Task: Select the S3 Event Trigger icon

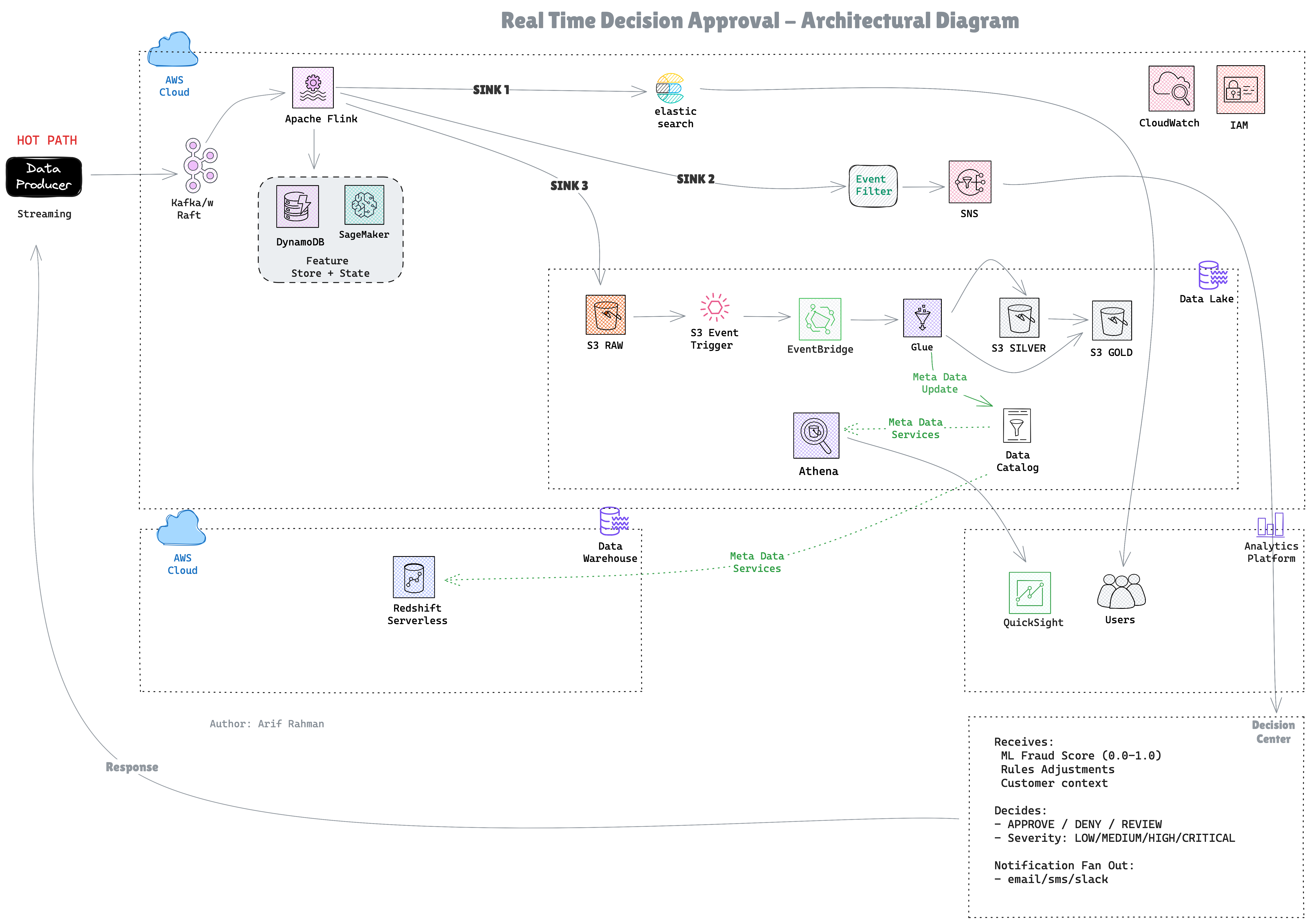Action: (x=714, y=308)
